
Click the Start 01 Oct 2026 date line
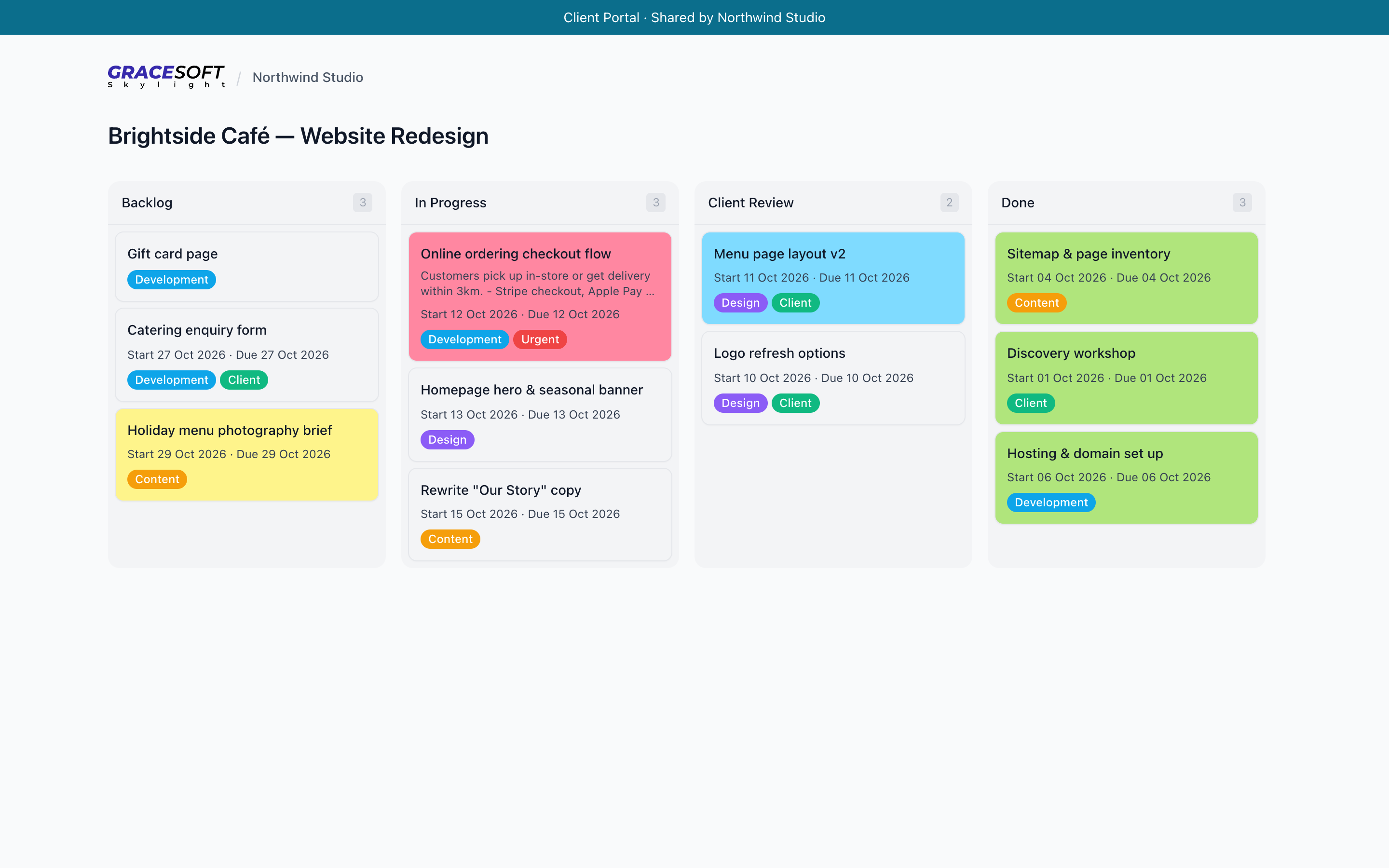[1106, 378]
